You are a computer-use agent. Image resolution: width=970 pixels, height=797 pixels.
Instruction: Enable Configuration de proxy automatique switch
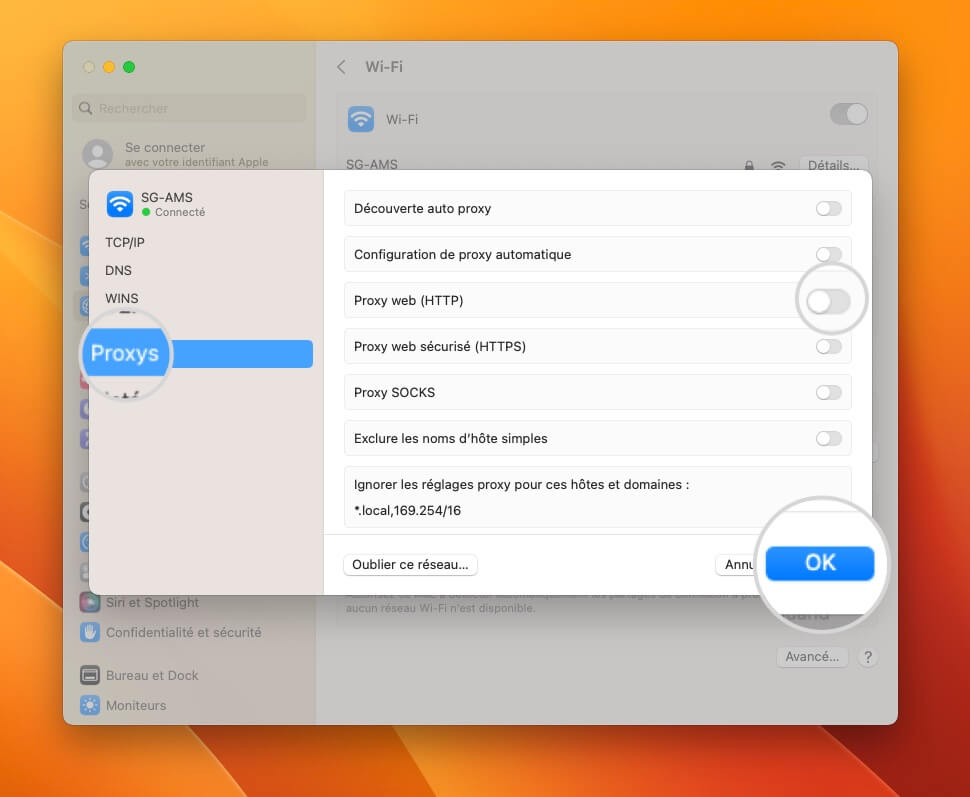(828, 254)
